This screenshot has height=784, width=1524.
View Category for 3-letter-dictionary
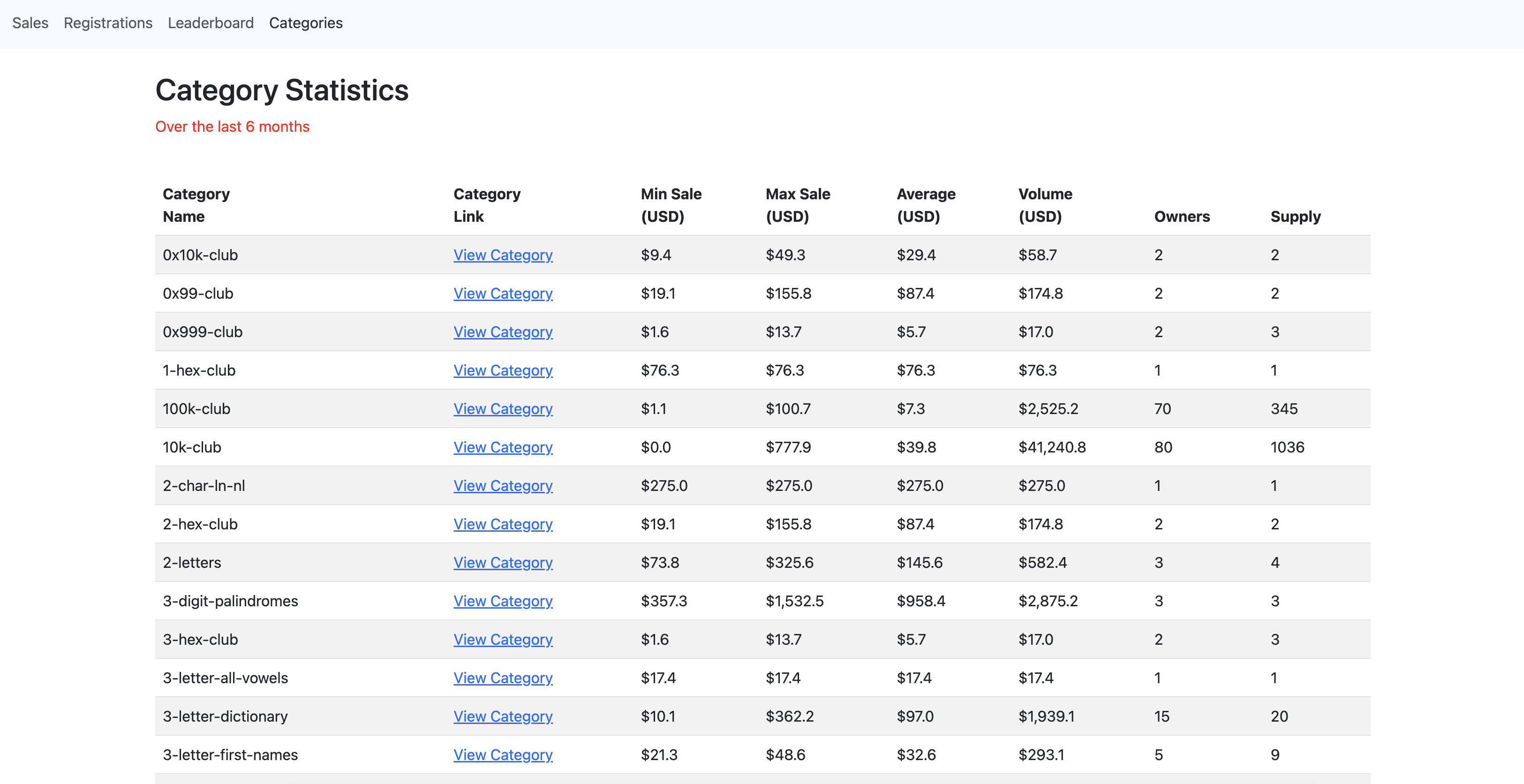coord(503,716)
